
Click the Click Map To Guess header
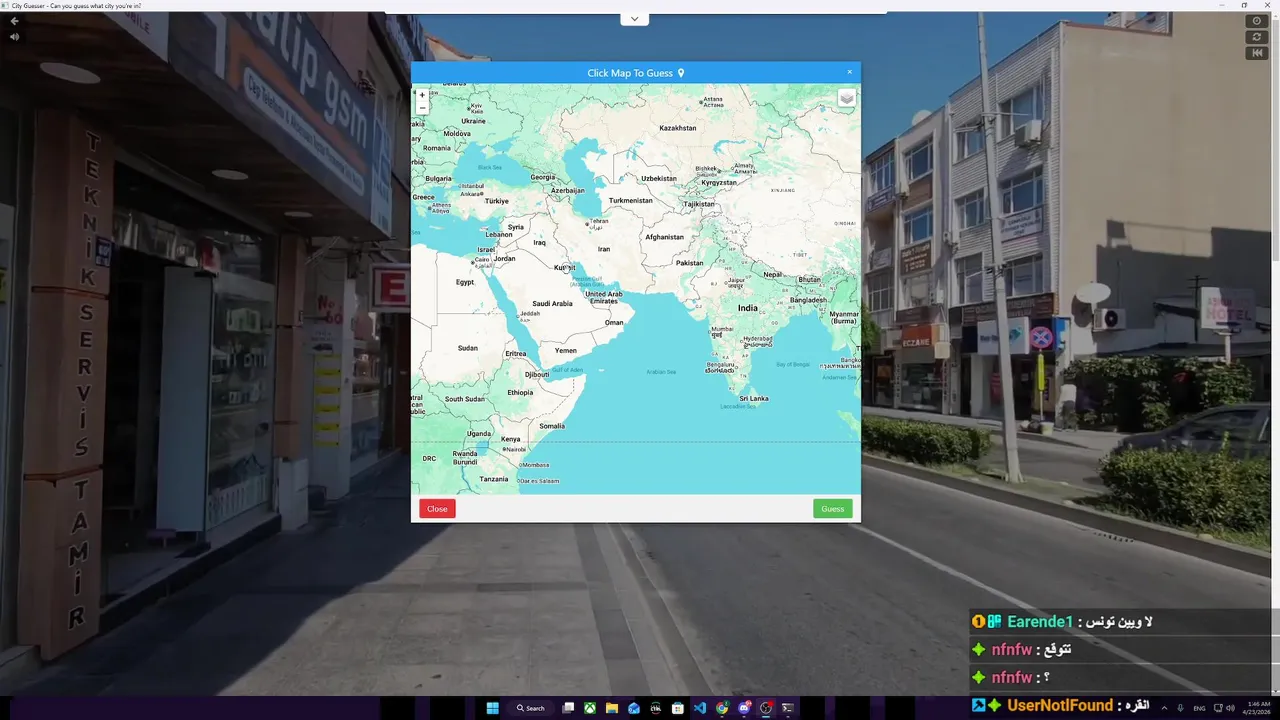(x=636, y=73)
